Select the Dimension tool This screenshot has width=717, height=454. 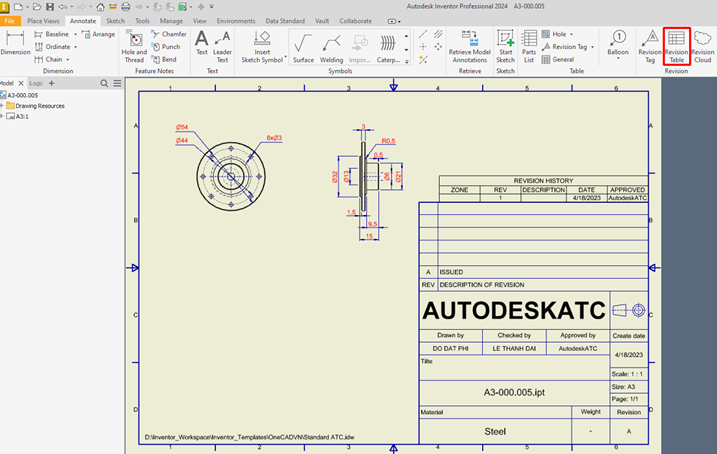(x=15, y=43)
